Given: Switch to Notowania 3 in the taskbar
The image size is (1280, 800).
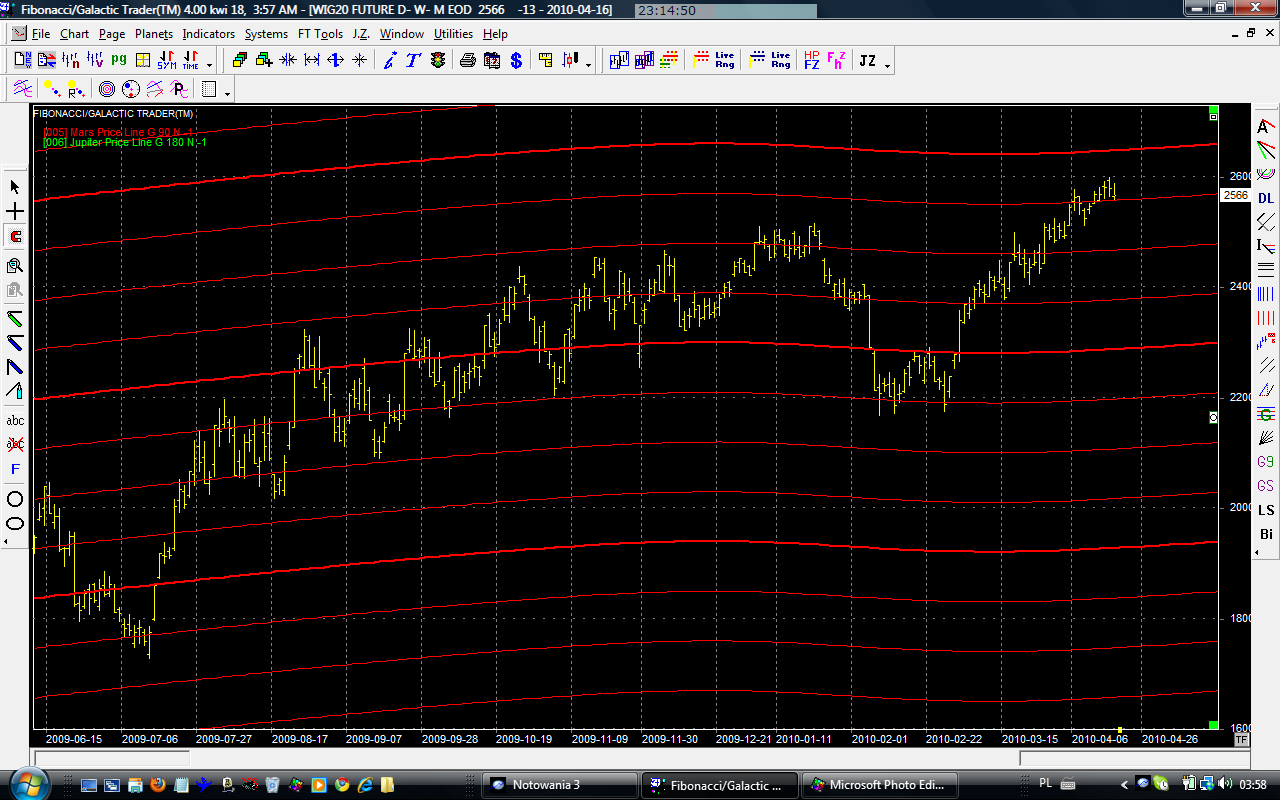Looking at the screenshot, I should (x=558, y=785).
